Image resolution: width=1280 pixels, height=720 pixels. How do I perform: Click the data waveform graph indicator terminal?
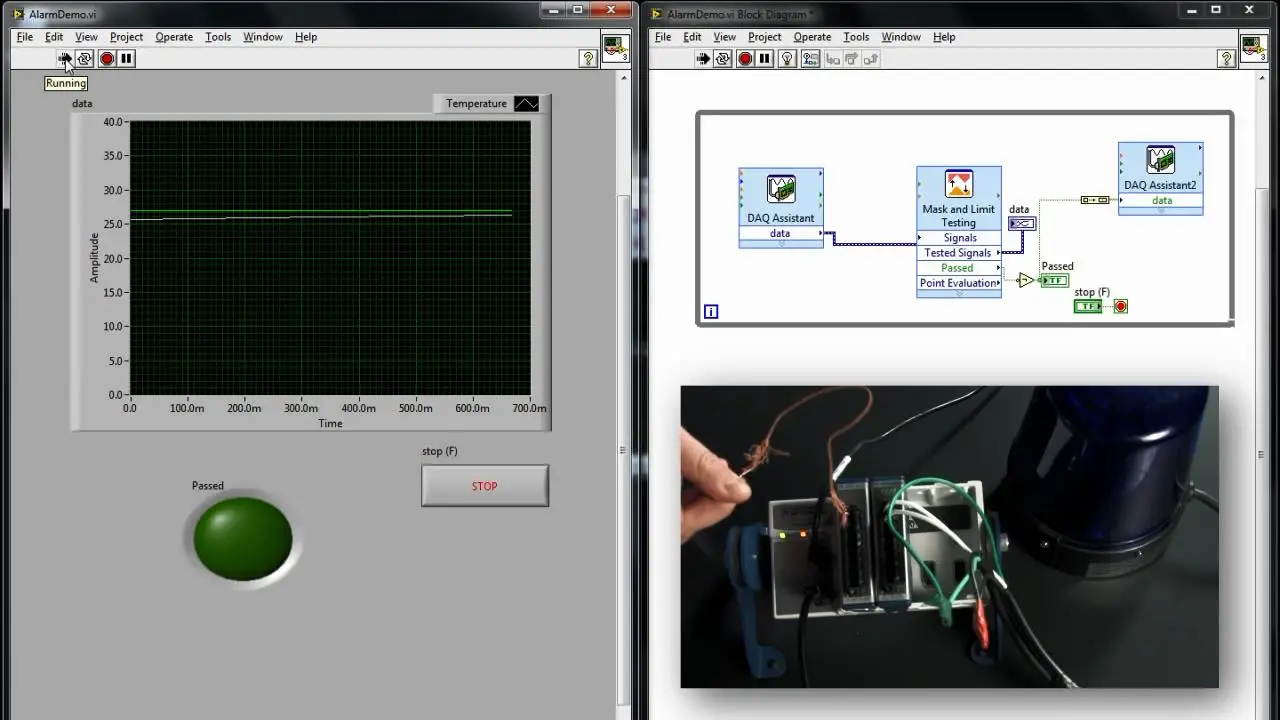(1021, 224)
